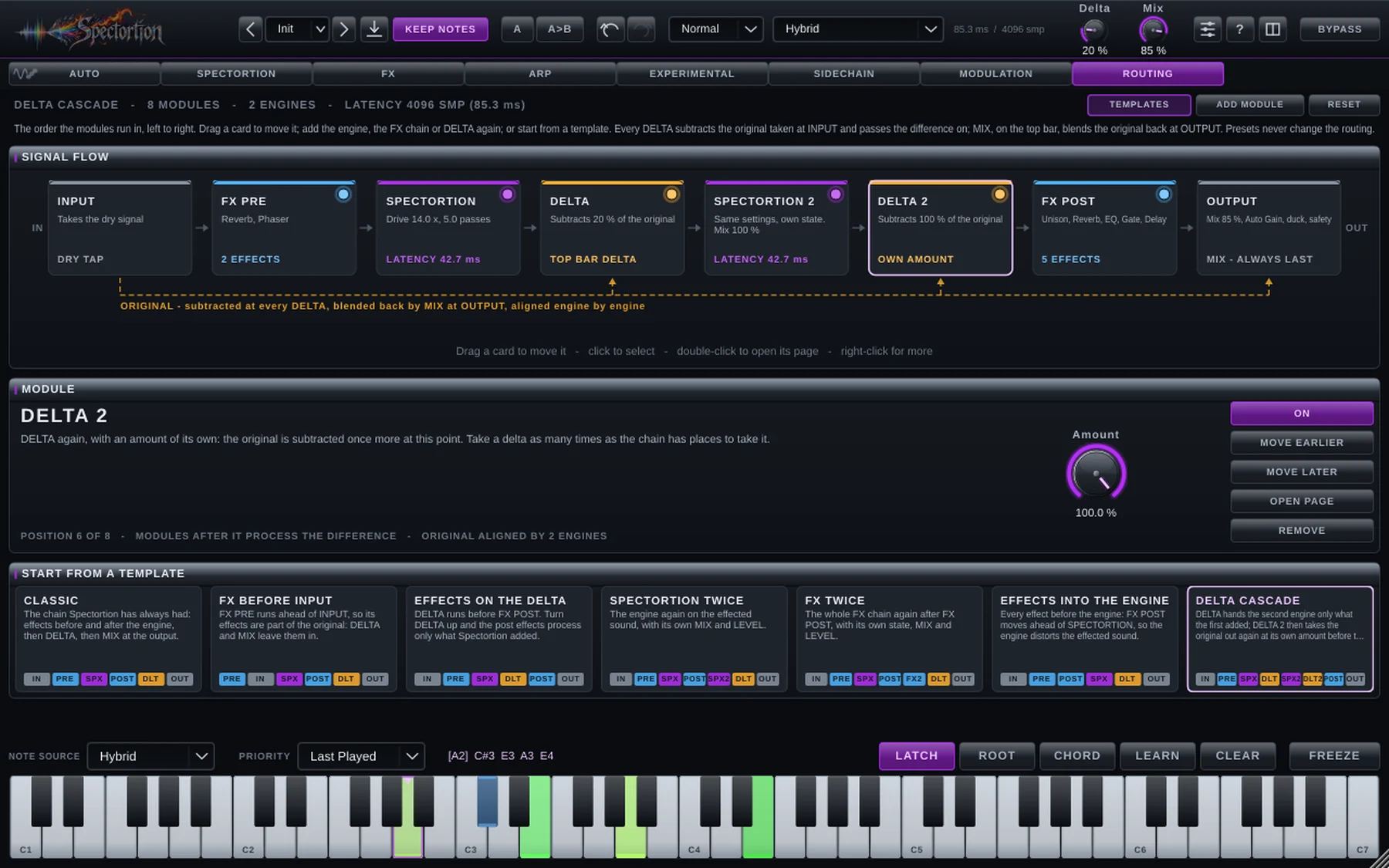Screen dimensions: 1389x868
Task: Toggle FX PRE module power dot
Action: pyautogui.click(x=343, y=194)
